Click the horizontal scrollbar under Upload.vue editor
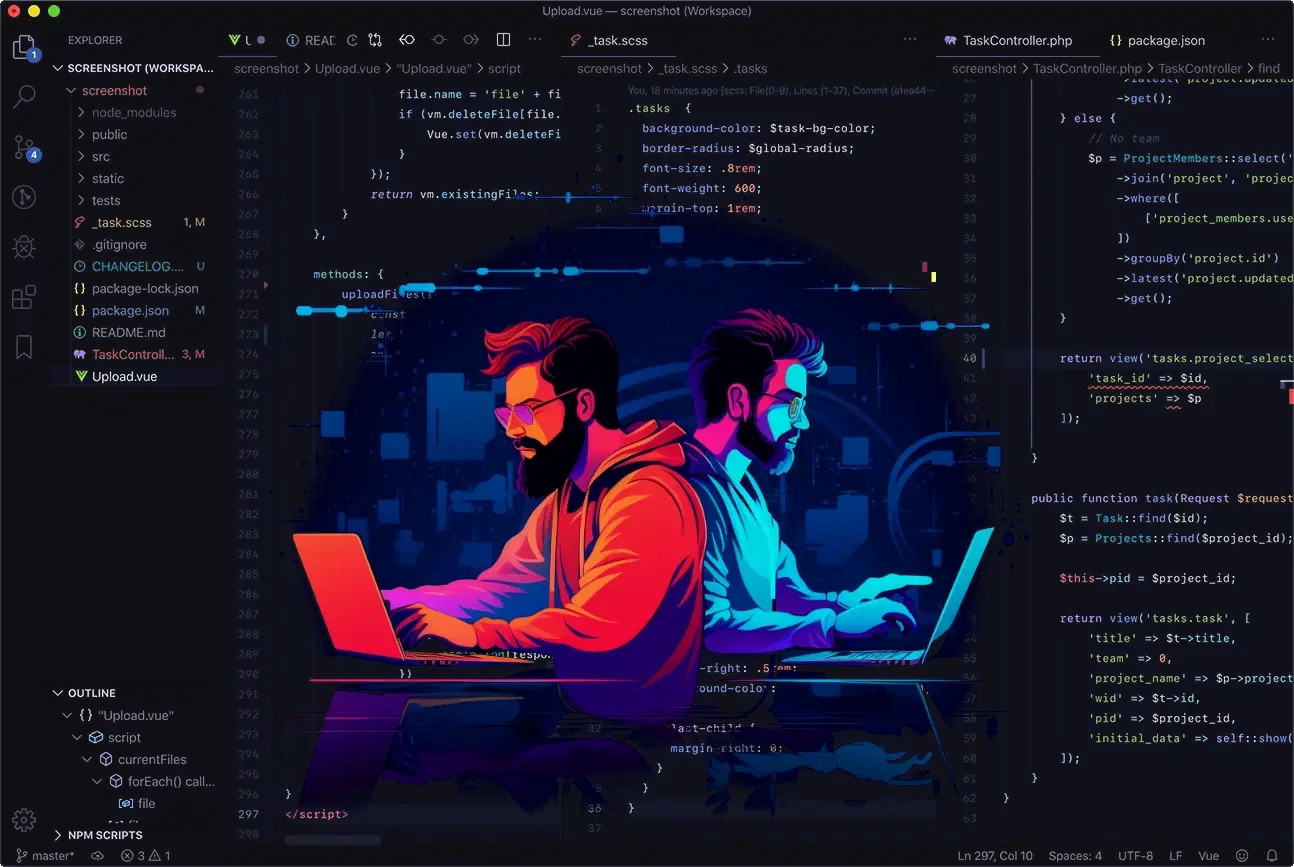 click(333, 840)
